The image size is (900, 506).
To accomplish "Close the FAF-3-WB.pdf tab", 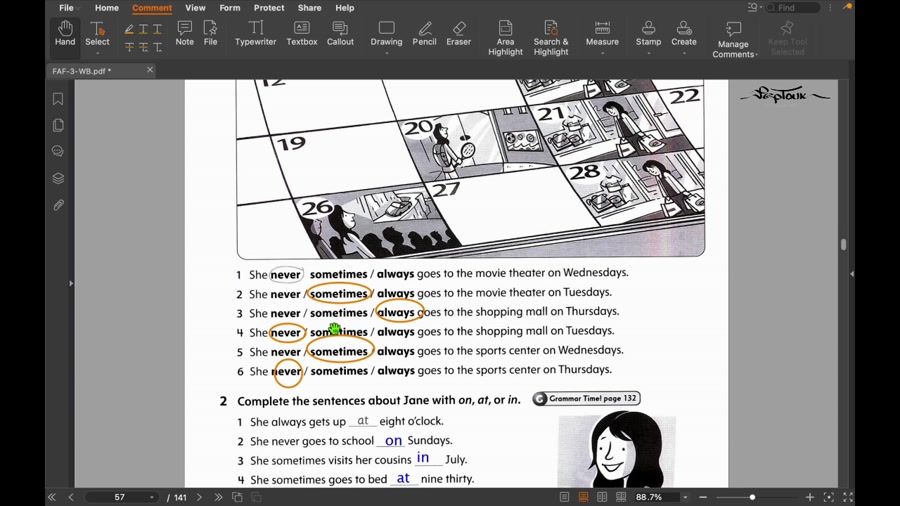I will (x=150, y=69).
